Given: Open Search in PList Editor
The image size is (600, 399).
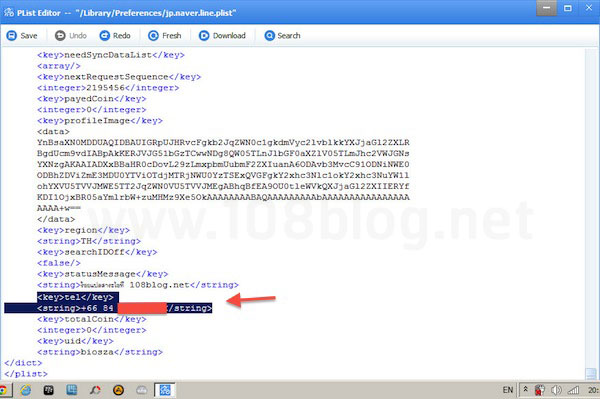Looking at the screenshot, I should 282,36.
